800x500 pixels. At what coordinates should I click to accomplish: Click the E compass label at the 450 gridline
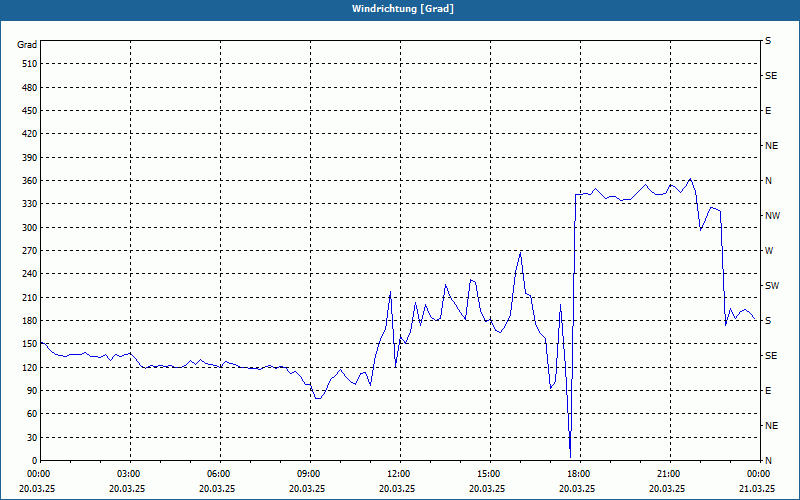coord(768,111)
